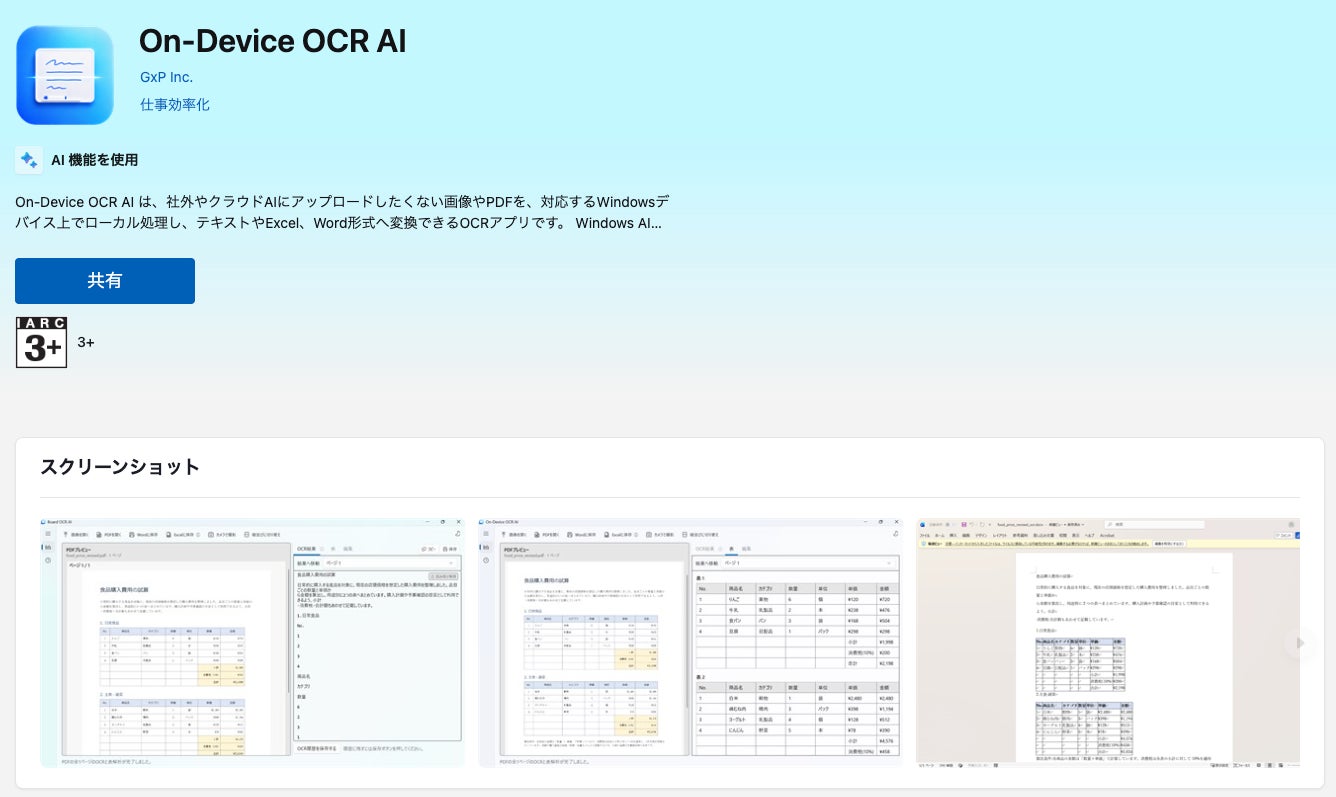Click the AI 機能を使用 label
The height and width of the screenshot is (797, 1336).
tap(95, 160)
